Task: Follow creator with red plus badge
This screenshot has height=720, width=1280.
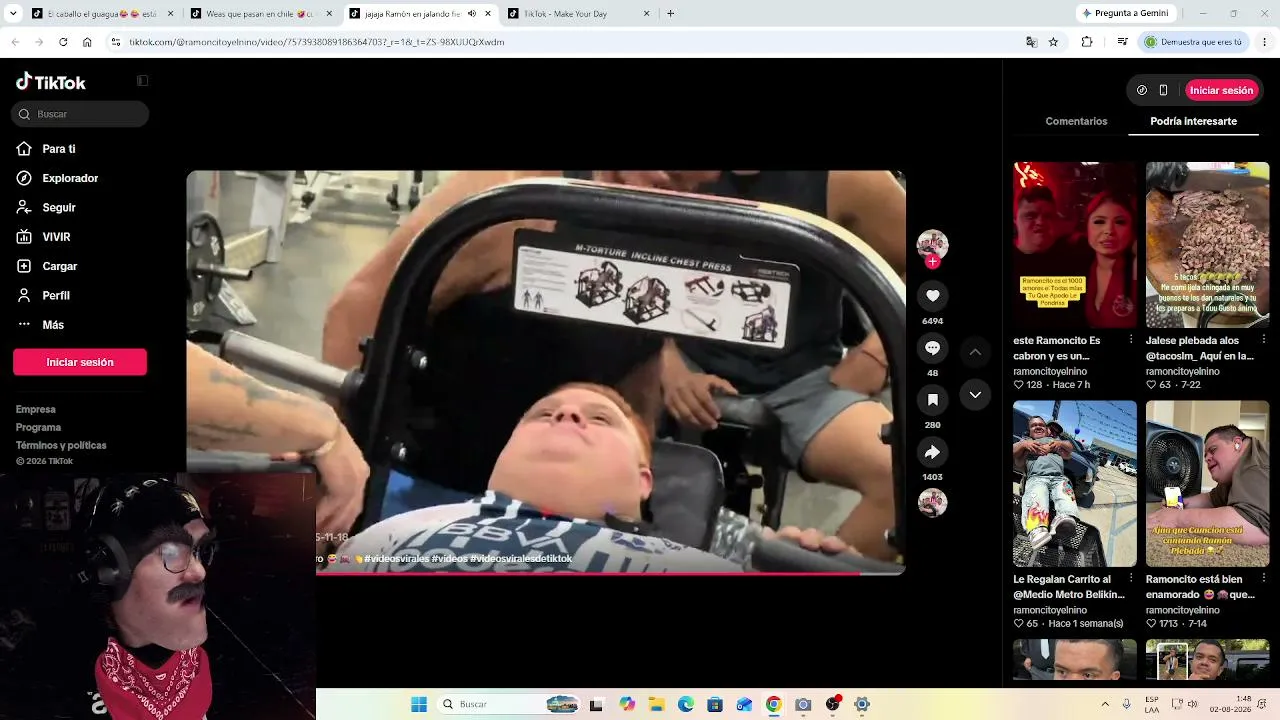Action: pos(932,262)
